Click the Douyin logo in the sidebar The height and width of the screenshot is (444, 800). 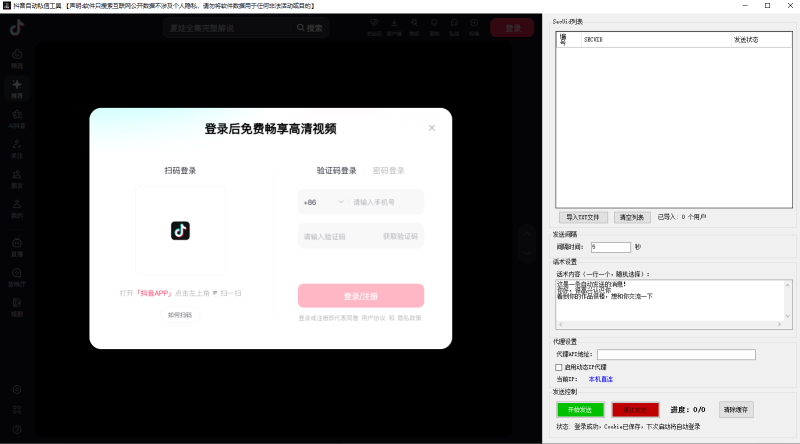click(17, 27)
